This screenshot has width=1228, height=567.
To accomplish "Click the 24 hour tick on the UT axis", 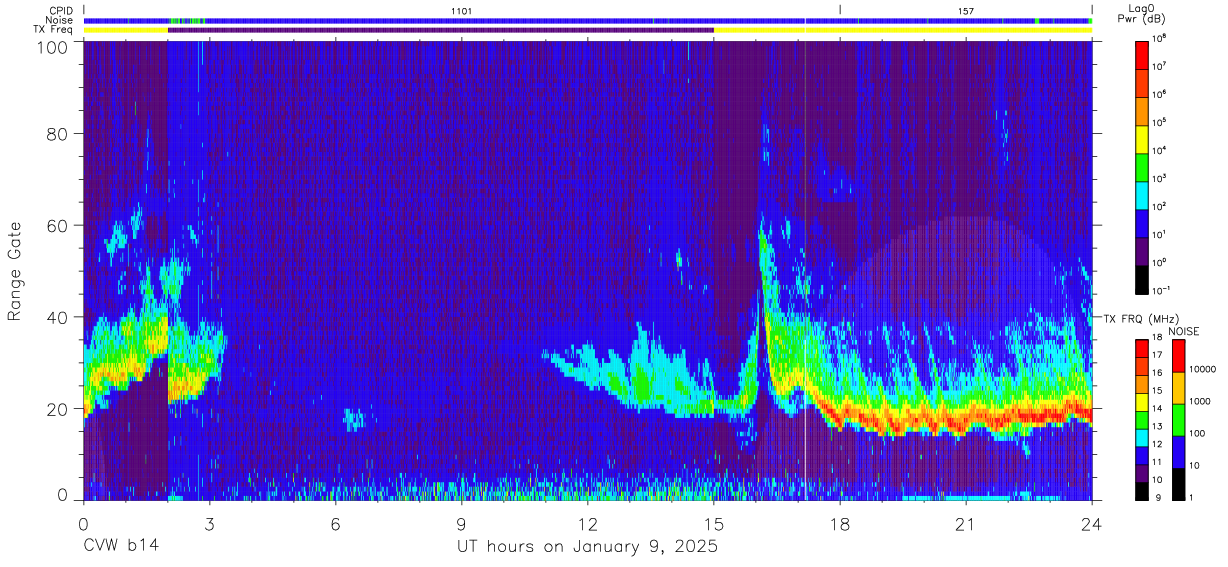I will pos(1092,523).
